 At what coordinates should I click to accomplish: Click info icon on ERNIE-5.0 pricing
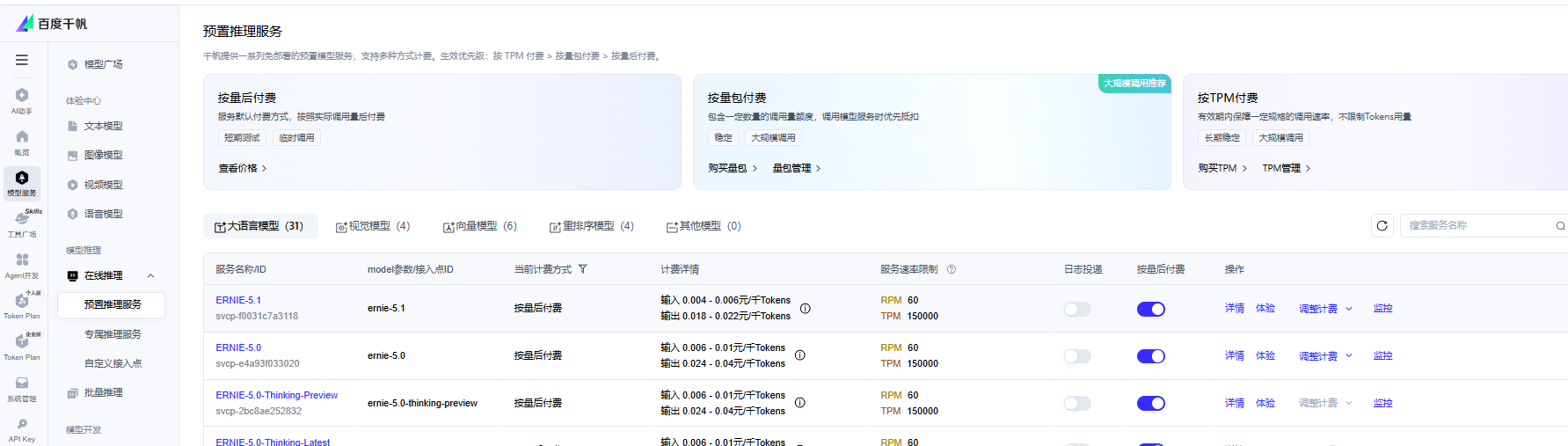(800, 355)
